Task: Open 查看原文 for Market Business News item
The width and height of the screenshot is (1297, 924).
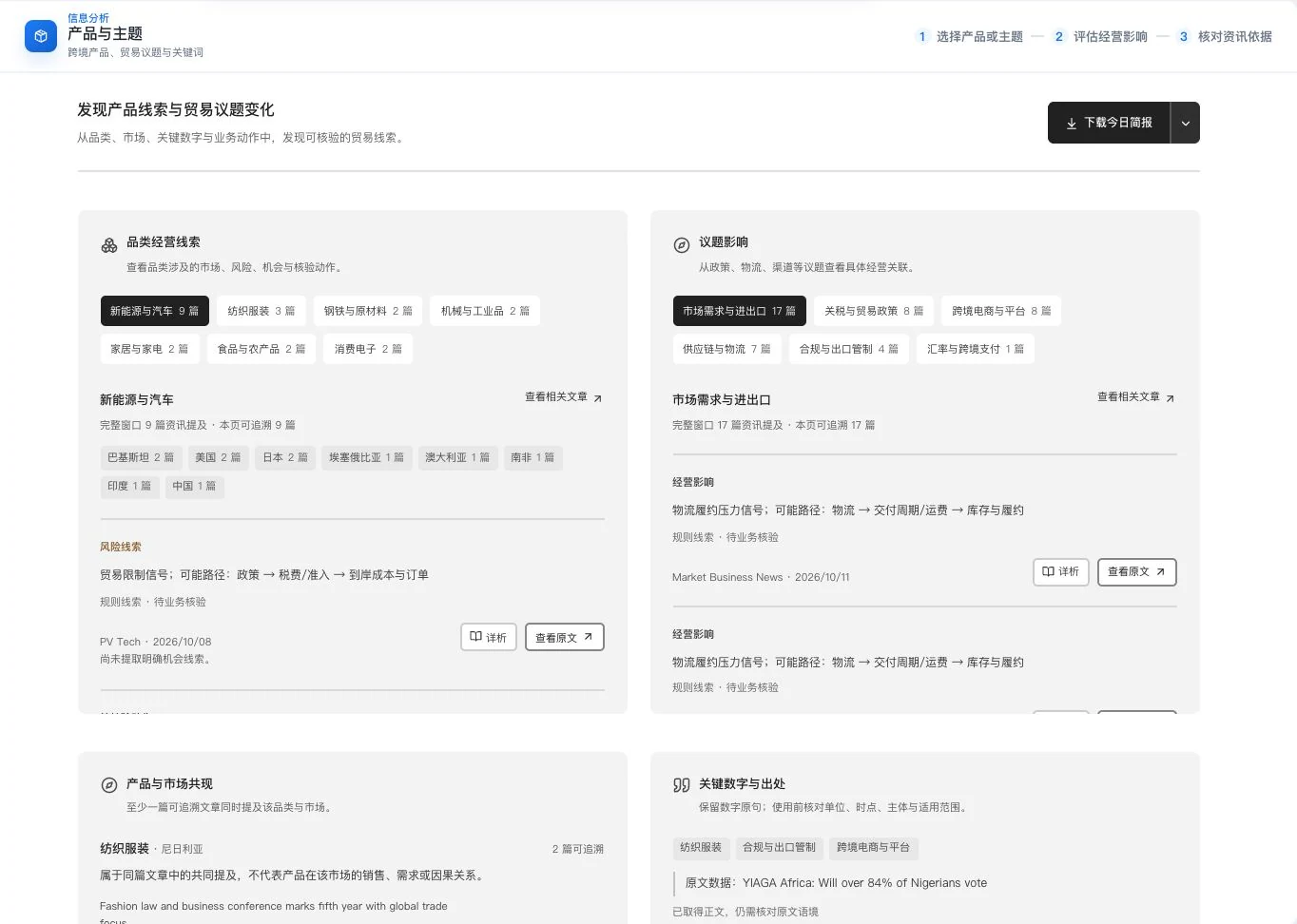Action: (x=1137, y=572)
